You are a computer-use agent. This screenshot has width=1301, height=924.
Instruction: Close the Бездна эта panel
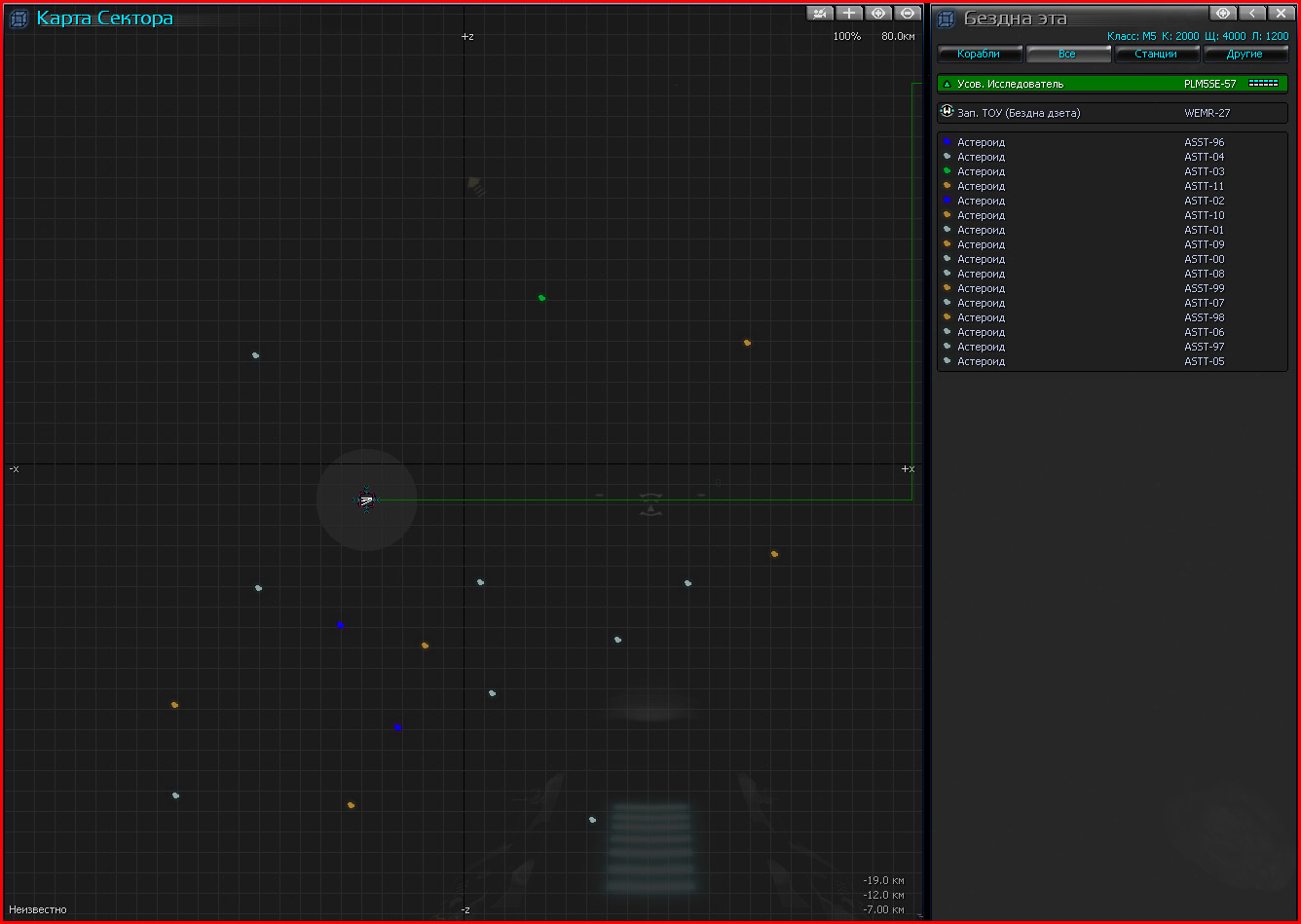point(1280,13)
